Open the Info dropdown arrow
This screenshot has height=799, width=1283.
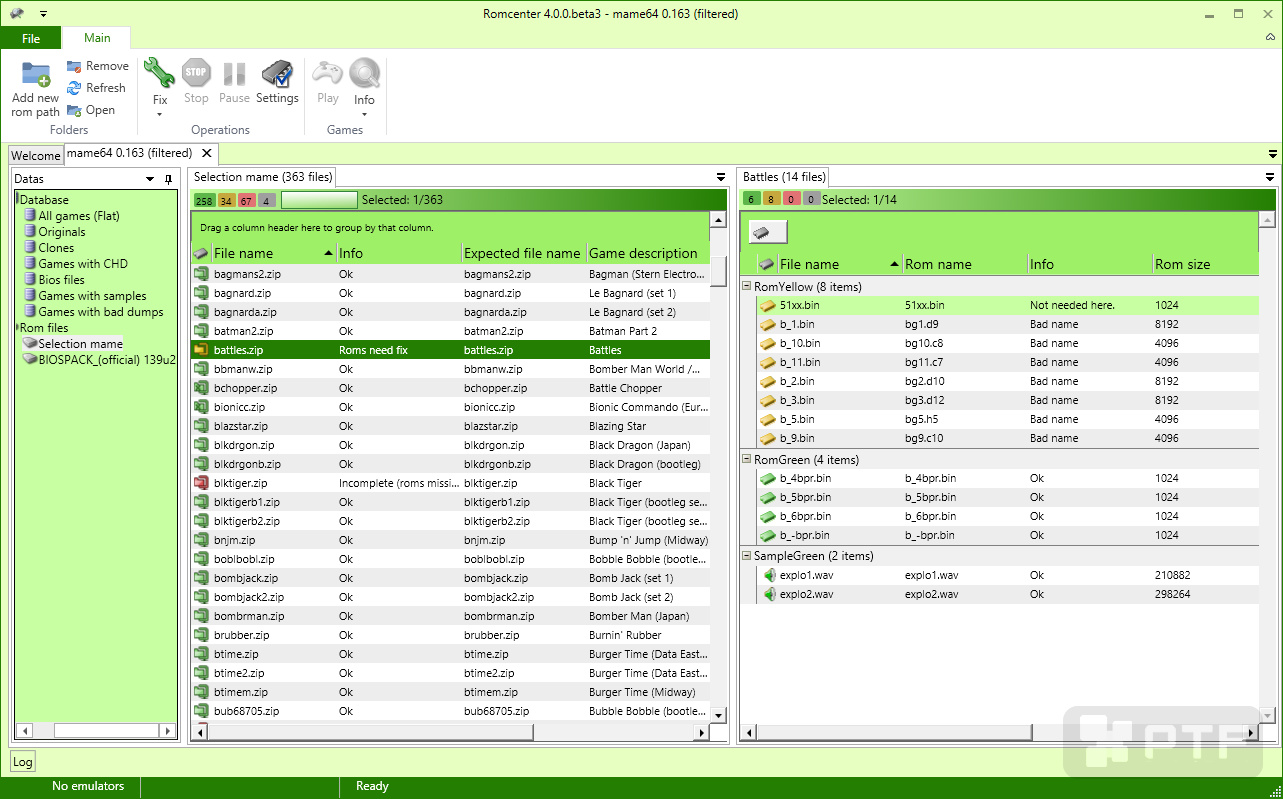coord(364,115)
